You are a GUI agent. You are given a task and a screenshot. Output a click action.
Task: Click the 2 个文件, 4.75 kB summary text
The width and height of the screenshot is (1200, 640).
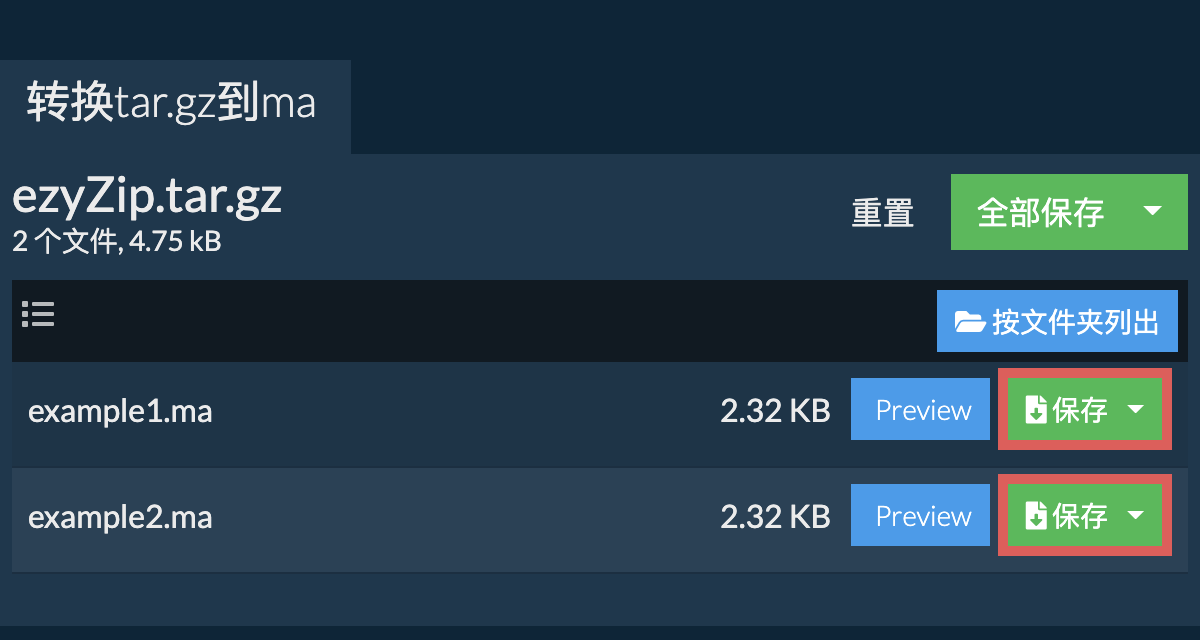click(x=116, y=242)
